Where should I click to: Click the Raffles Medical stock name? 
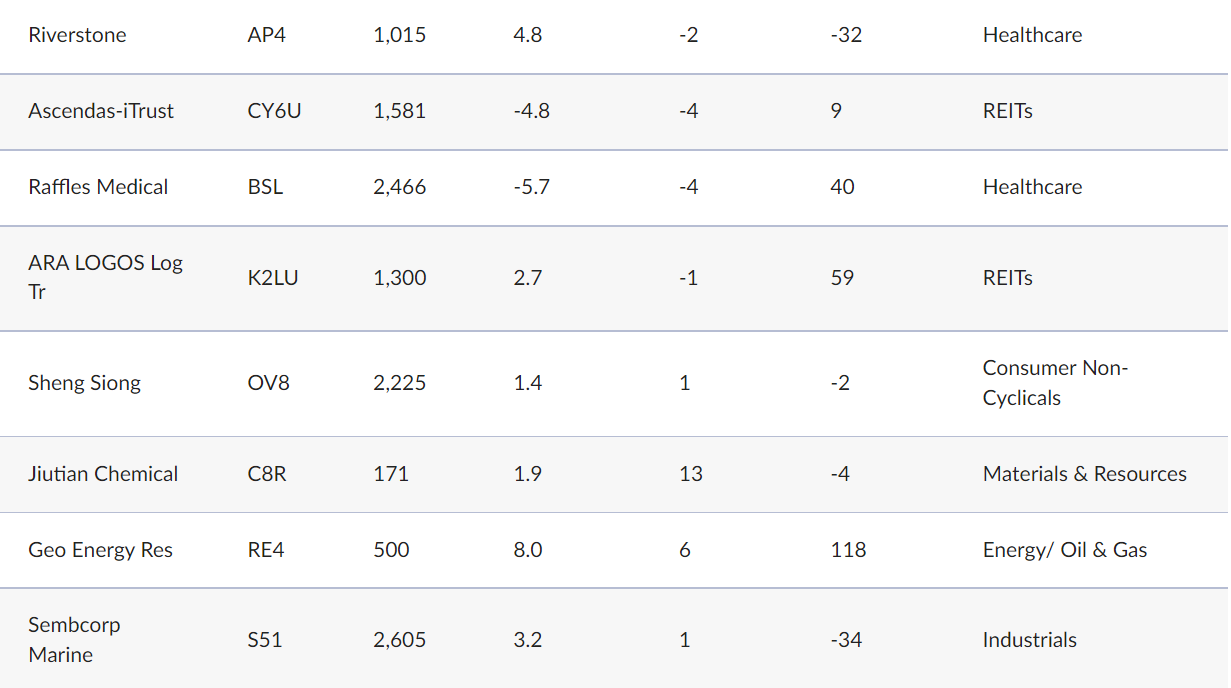tap(98, 187)
